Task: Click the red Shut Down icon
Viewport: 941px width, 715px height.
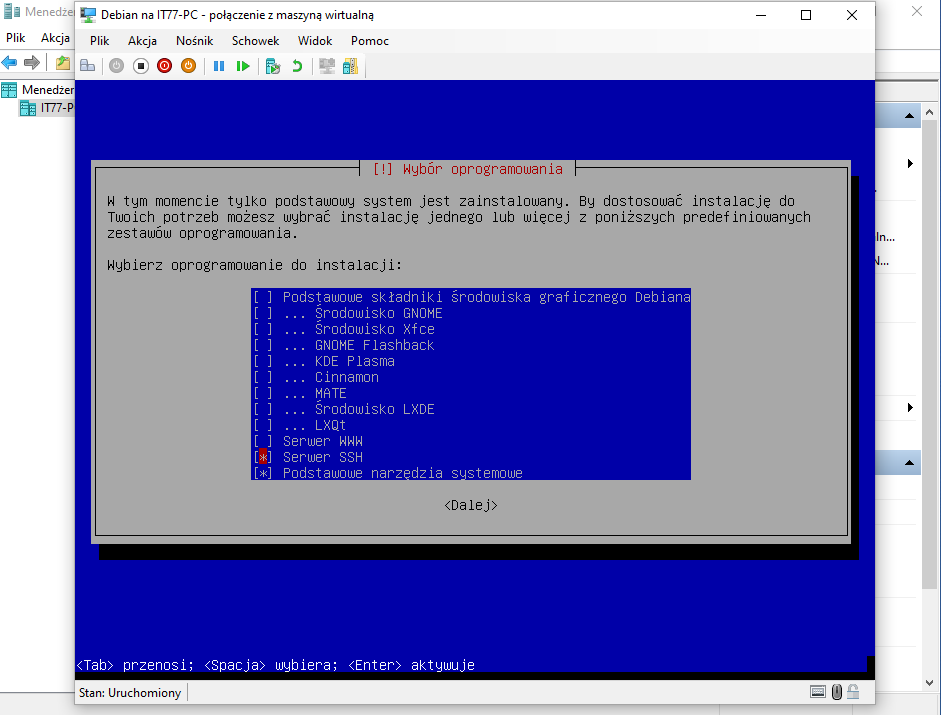Action: pyautogui.click(x=164, y=66)
